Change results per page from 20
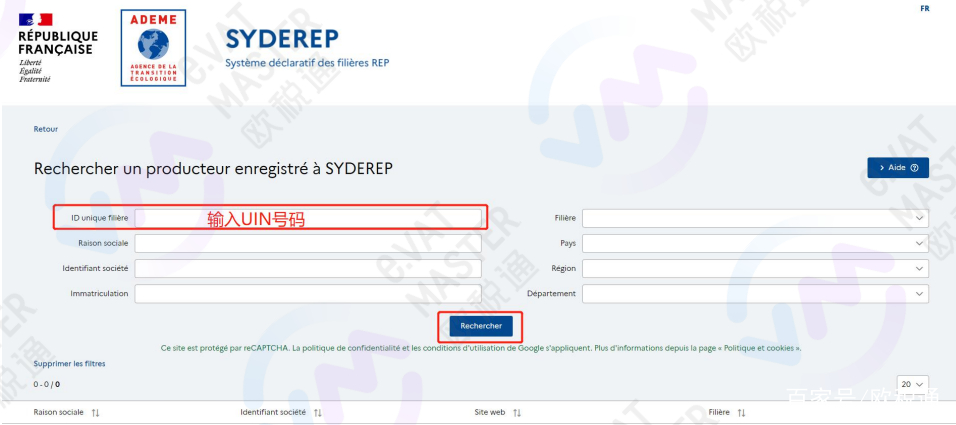 point(913,384)
